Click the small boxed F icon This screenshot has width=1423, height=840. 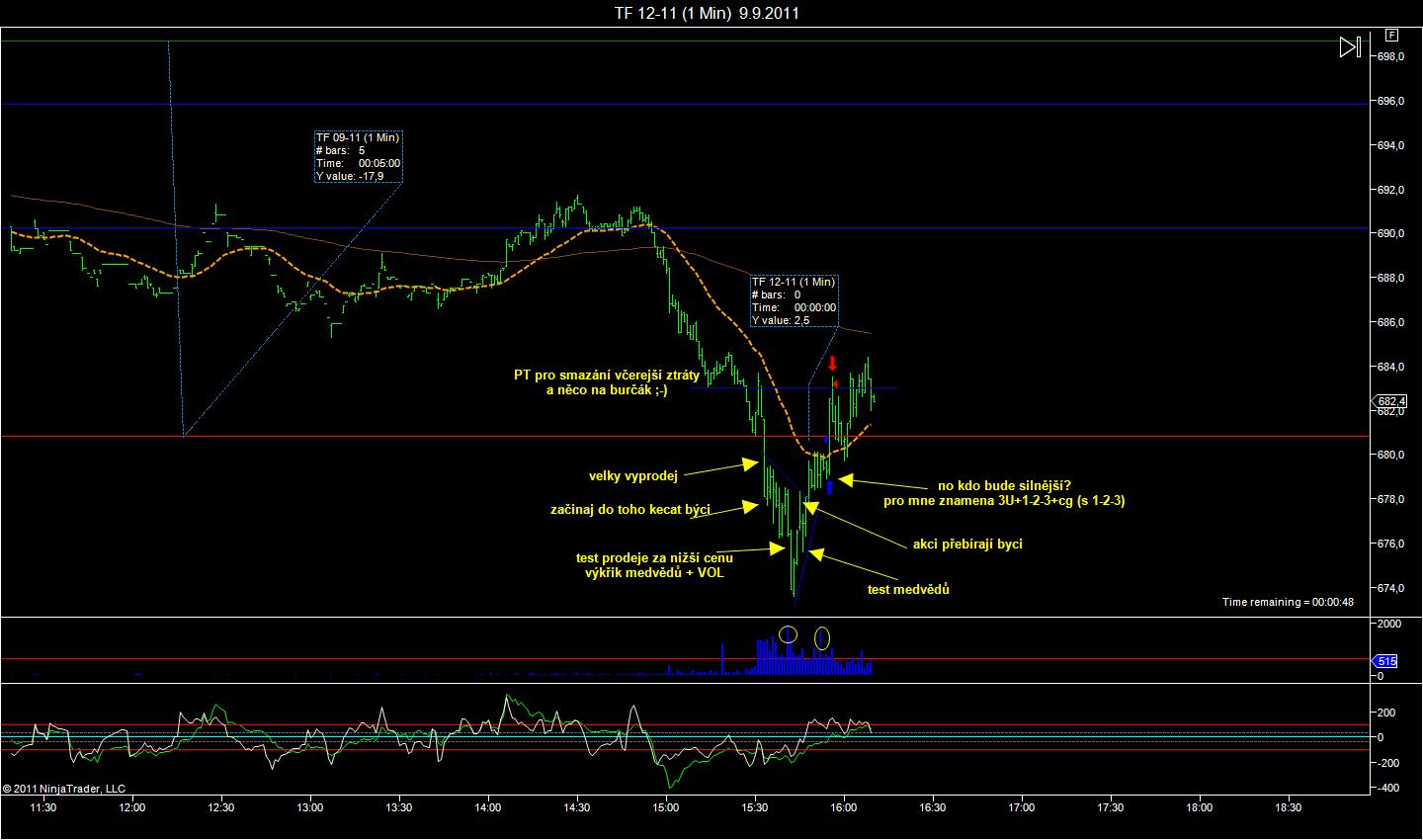tap(1392, 35)
